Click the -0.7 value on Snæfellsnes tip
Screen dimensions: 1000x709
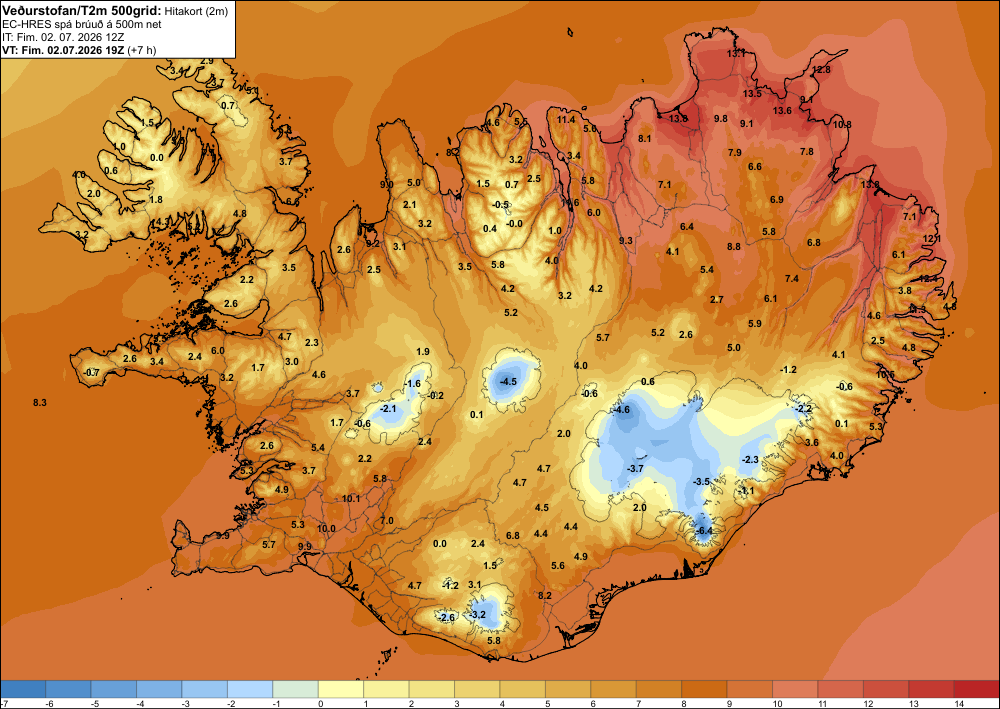pos(91,372)
